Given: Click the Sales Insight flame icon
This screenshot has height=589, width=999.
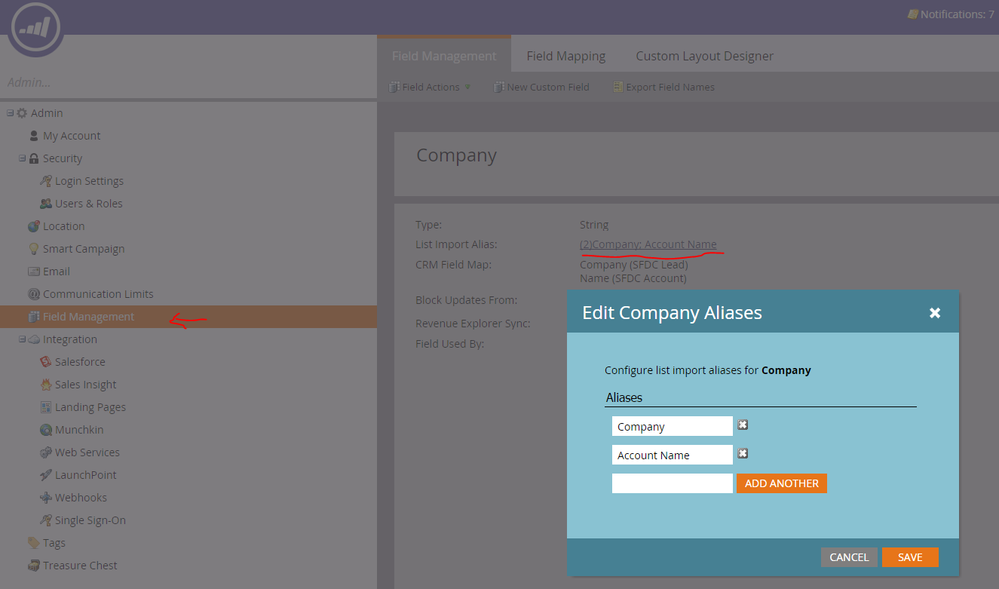Looking at the screenshot, I should coord(46,384).
